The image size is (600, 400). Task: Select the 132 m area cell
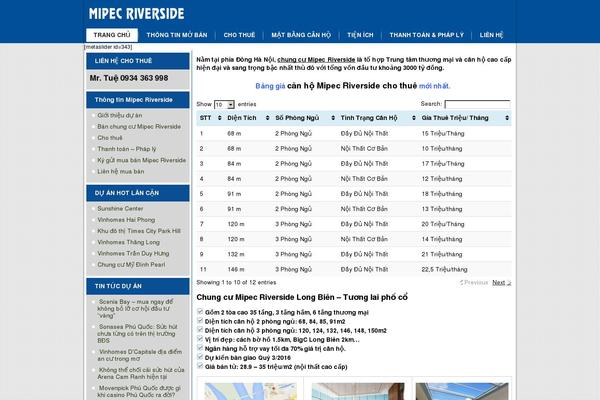coord(236,255)
